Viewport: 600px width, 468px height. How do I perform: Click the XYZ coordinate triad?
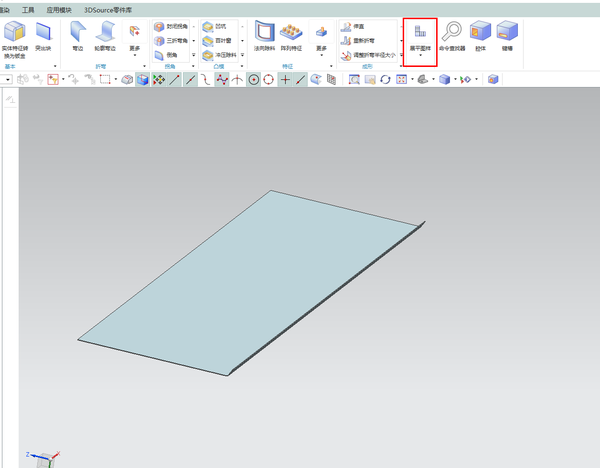(43, 458)
